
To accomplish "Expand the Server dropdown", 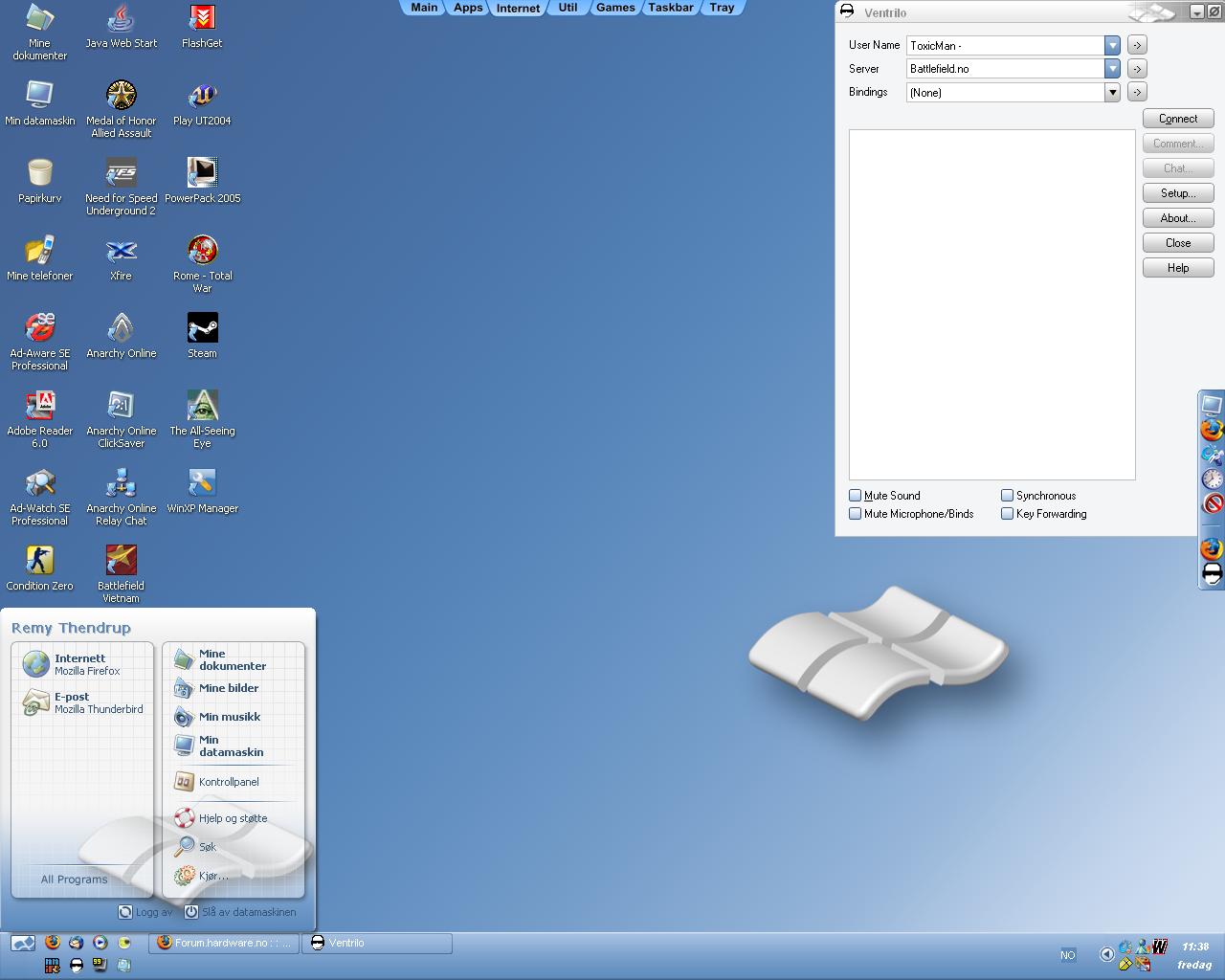I will [1112, 69].
